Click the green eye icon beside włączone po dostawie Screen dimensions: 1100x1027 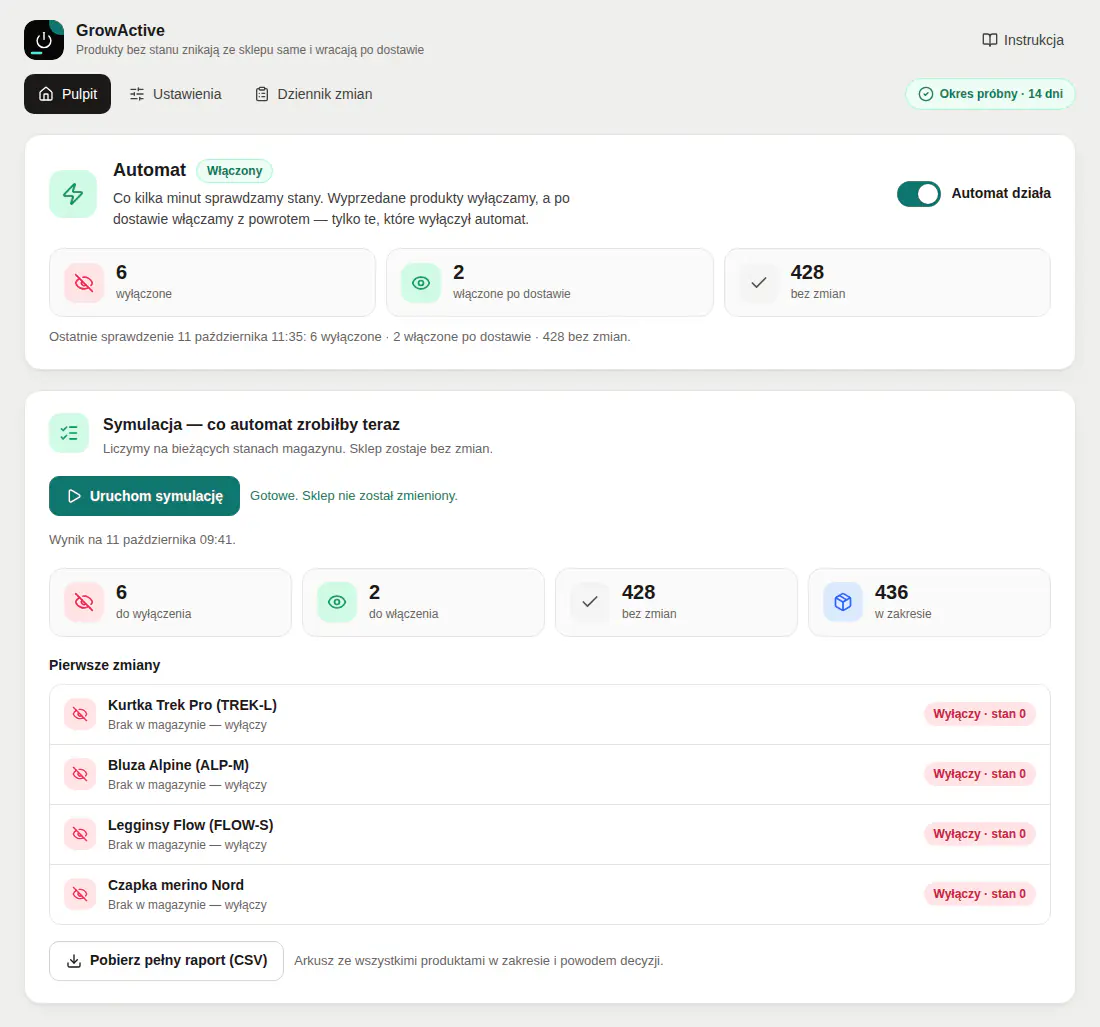coord(421,283)
